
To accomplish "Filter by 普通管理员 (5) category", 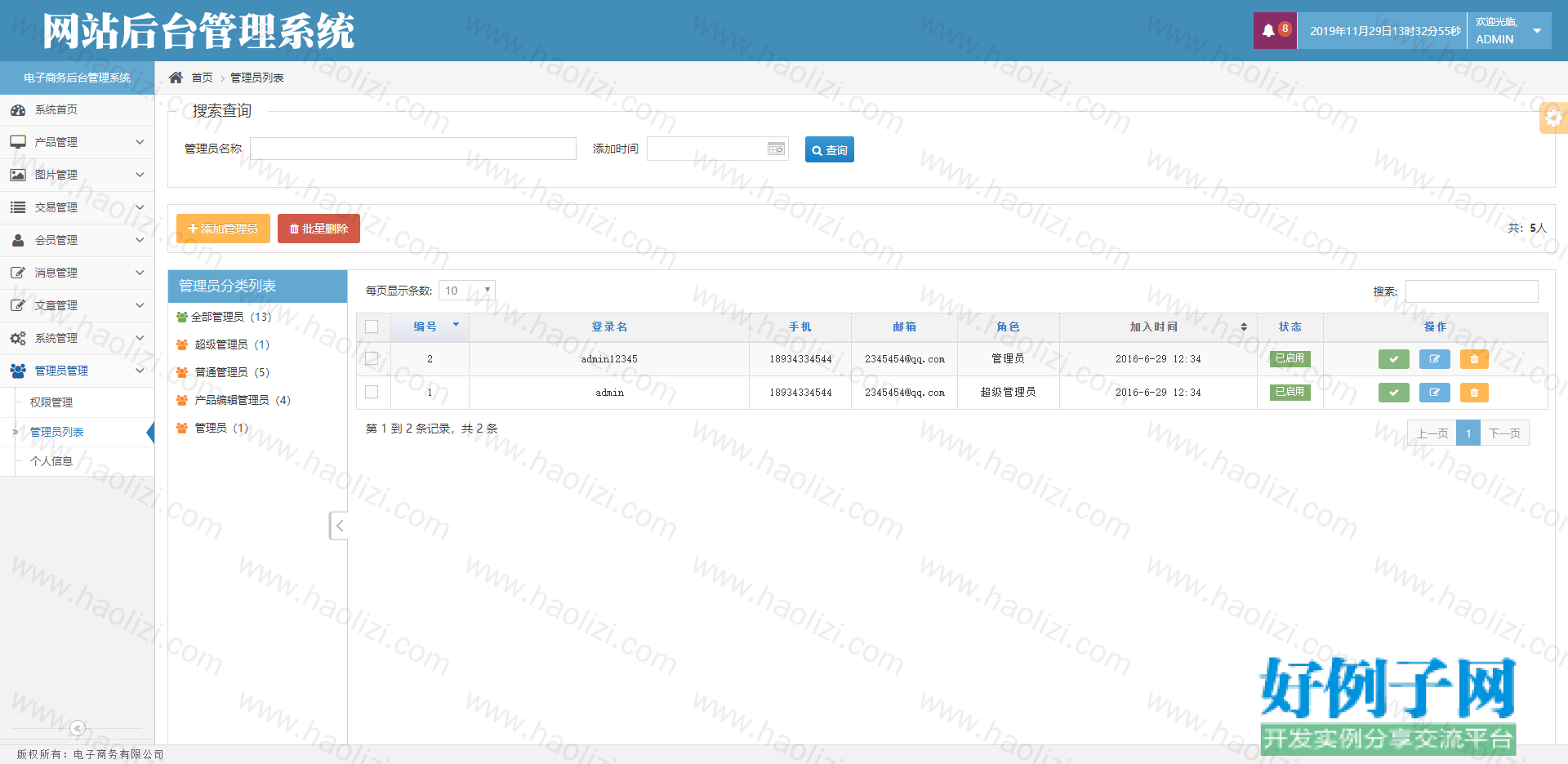I will 232,372.
